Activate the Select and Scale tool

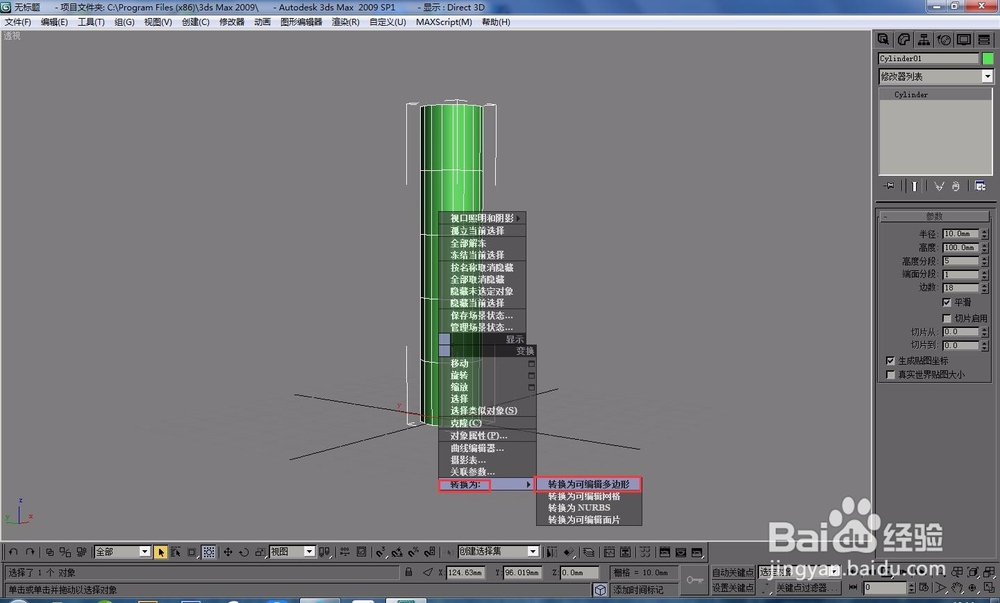pos(260,552)
